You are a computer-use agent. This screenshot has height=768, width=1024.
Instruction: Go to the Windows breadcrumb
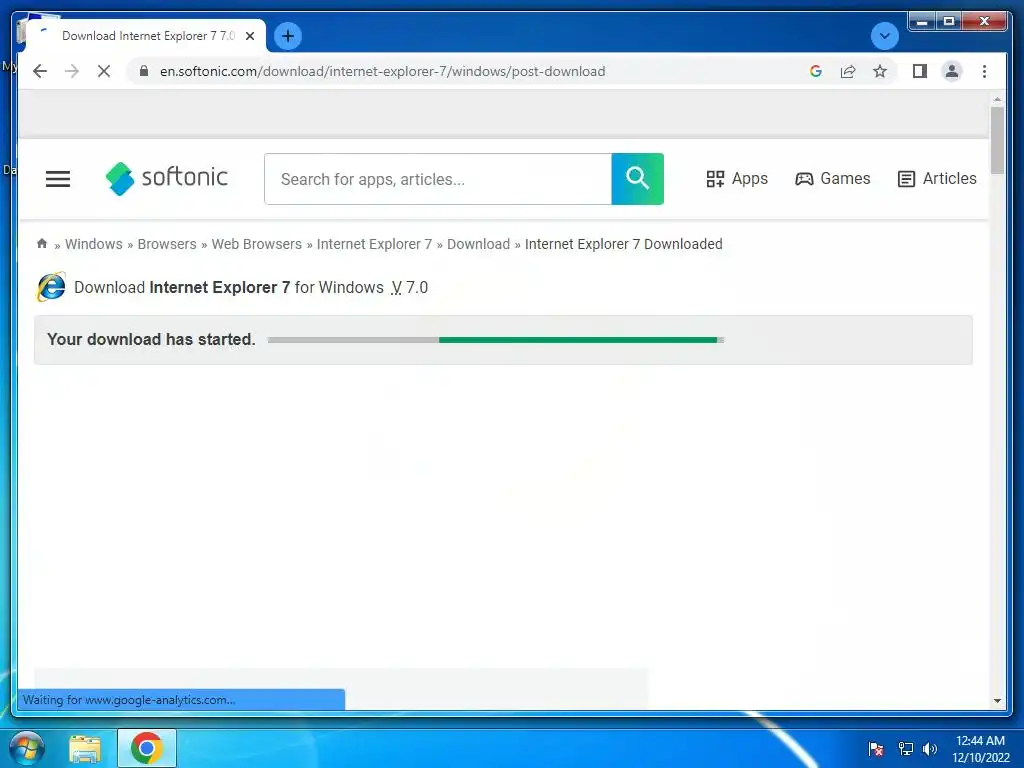(93, 244)
